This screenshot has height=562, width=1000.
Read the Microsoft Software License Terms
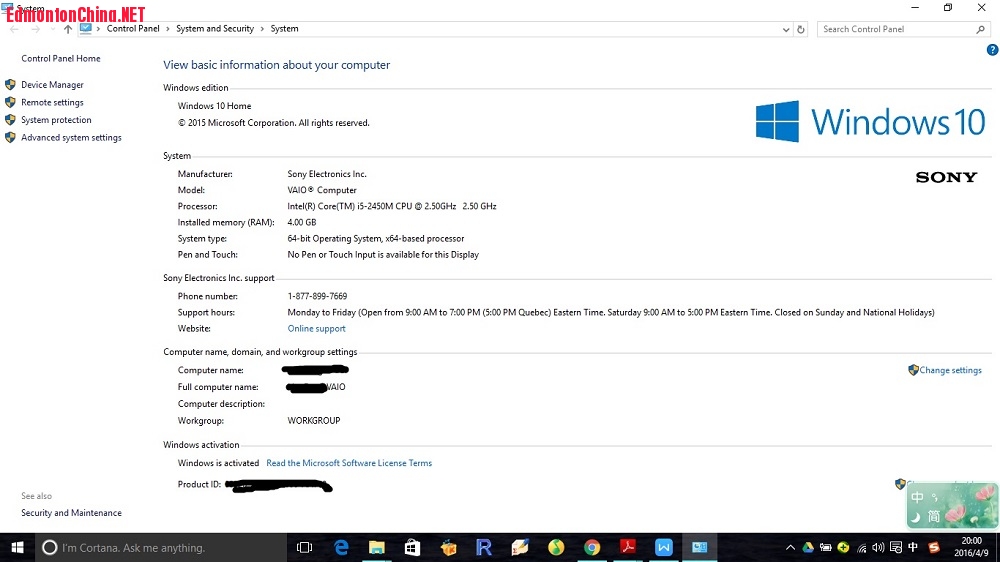pyautogui.click(x=349, y=463)
